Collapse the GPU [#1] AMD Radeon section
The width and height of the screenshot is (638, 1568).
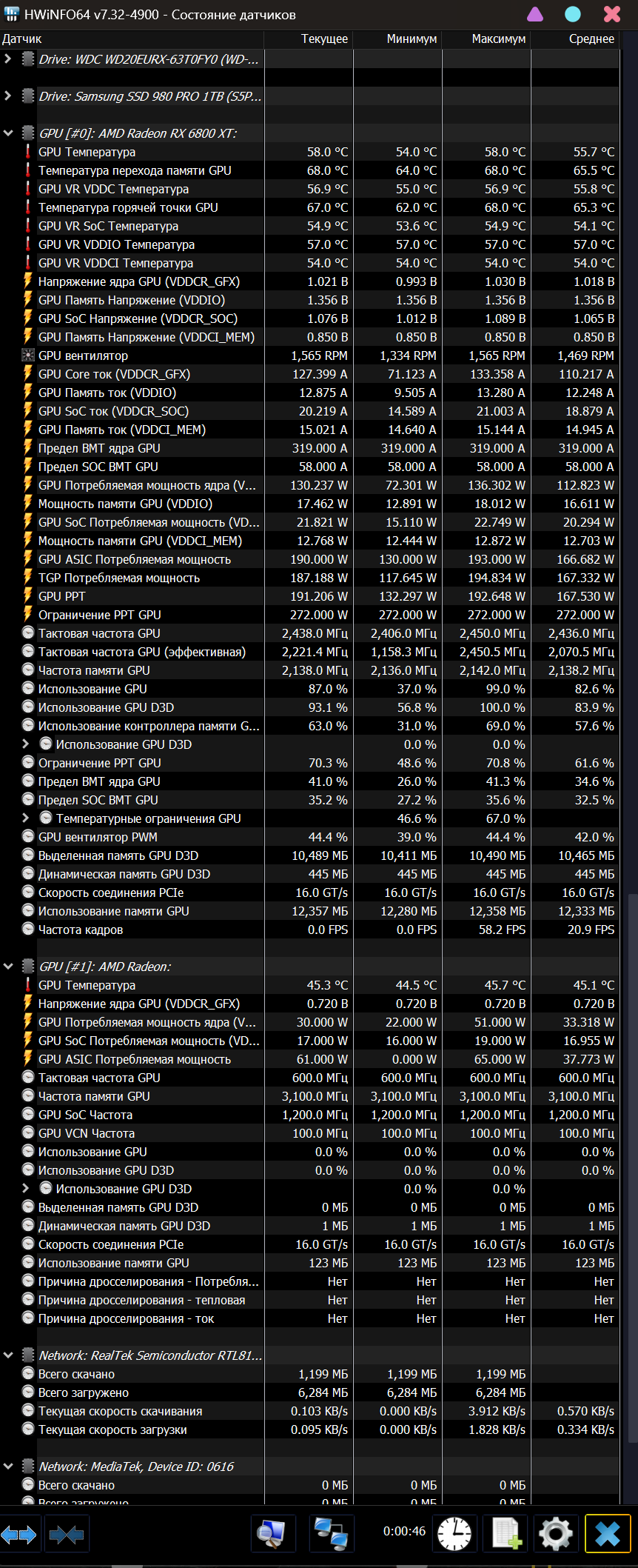pyautogui.click(x=8, y=967)
